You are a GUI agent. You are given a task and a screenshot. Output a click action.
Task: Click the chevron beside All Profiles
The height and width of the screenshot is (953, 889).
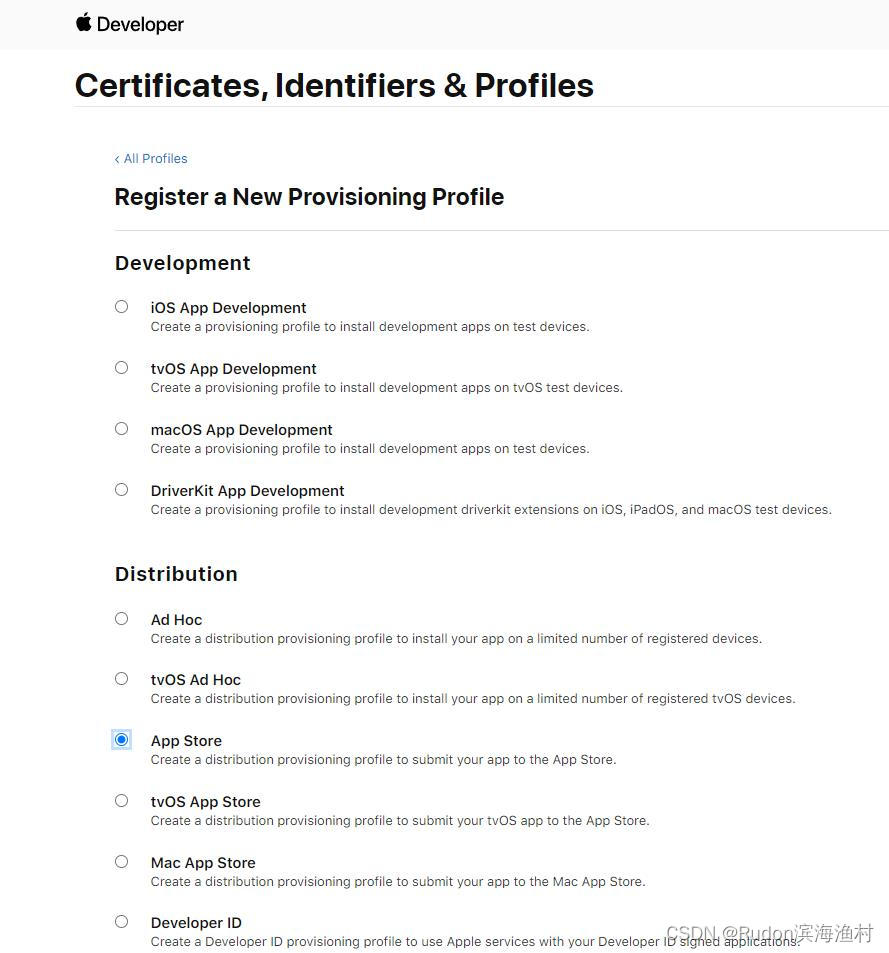click(x=117, y=159)
